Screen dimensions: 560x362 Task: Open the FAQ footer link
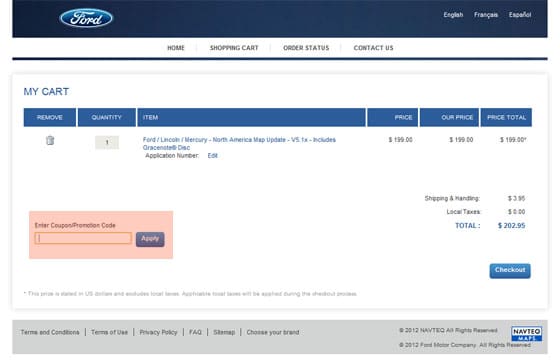pyautogui.click(x=195, y=332)
